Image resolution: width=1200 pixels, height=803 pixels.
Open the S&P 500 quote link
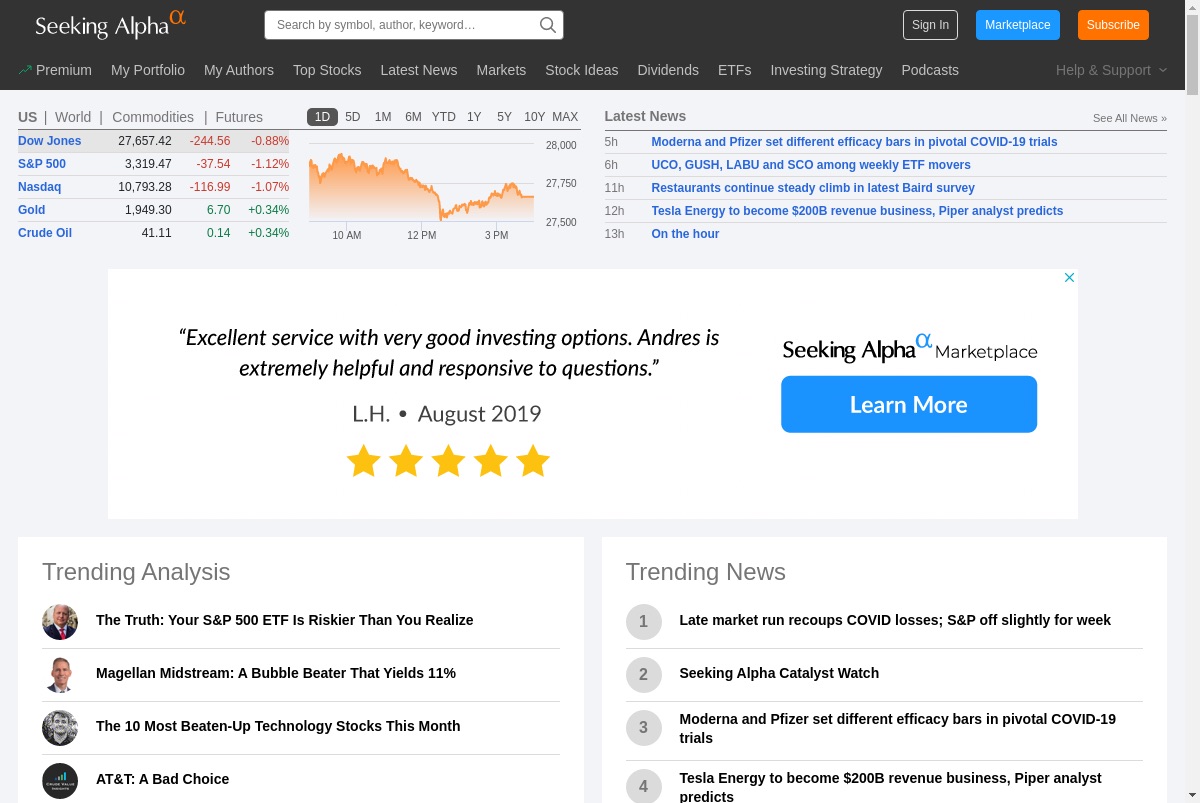pos(42,164)
